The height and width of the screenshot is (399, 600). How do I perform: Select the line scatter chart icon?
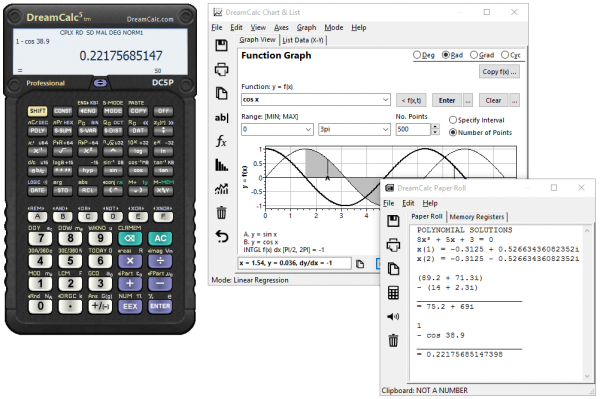pos(221,189)
